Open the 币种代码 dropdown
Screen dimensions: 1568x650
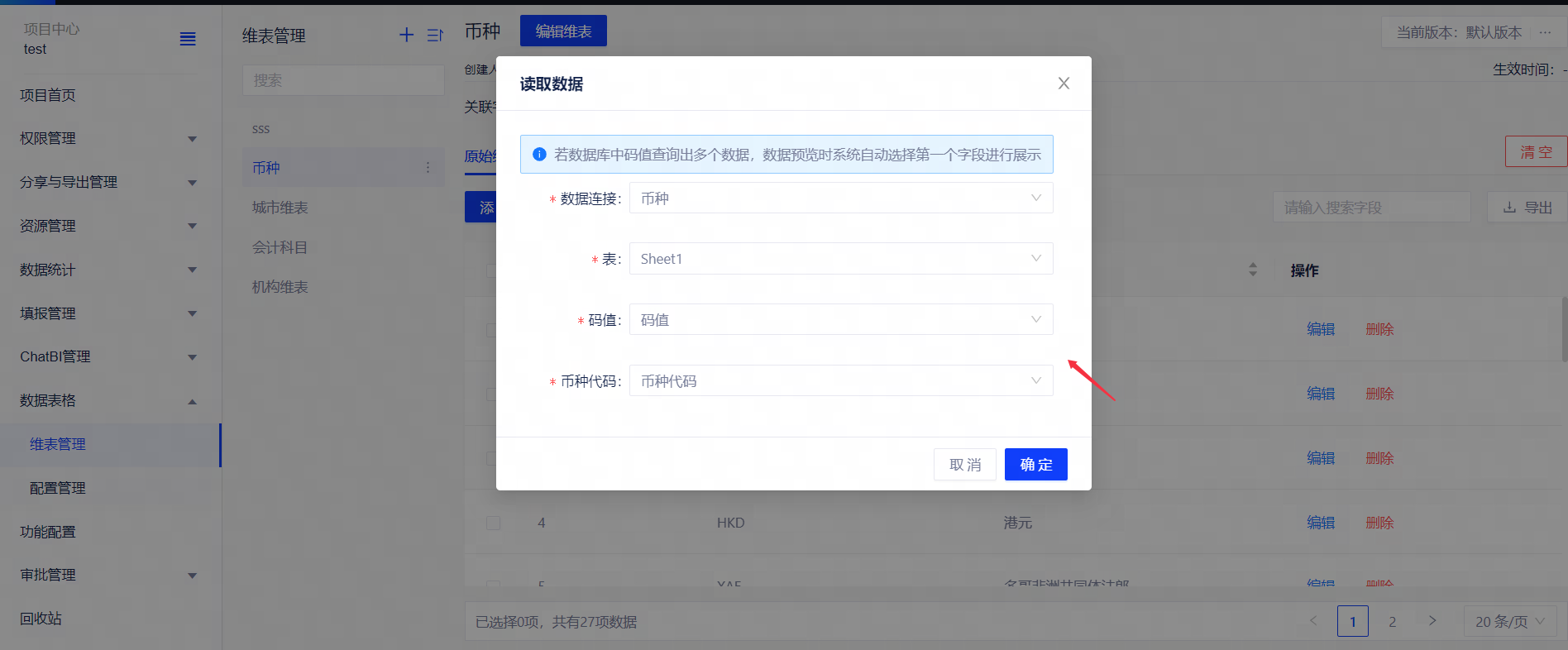(840, 381)
